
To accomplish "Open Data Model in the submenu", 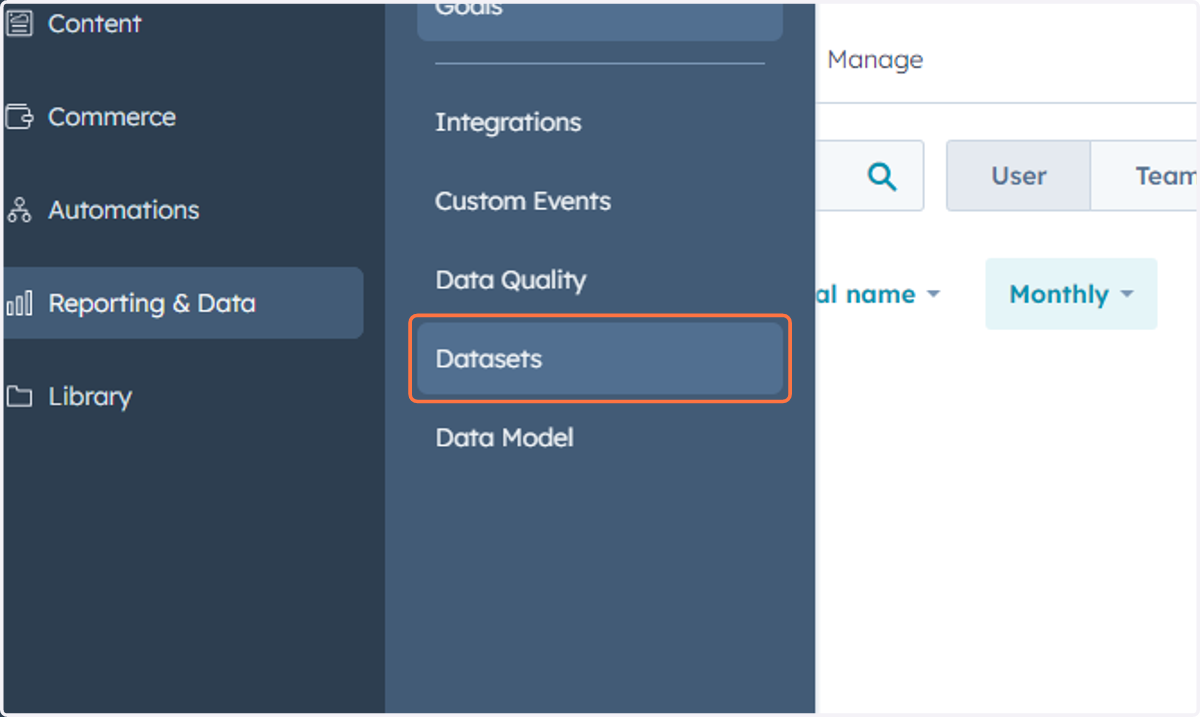I will tap(504, 437).
